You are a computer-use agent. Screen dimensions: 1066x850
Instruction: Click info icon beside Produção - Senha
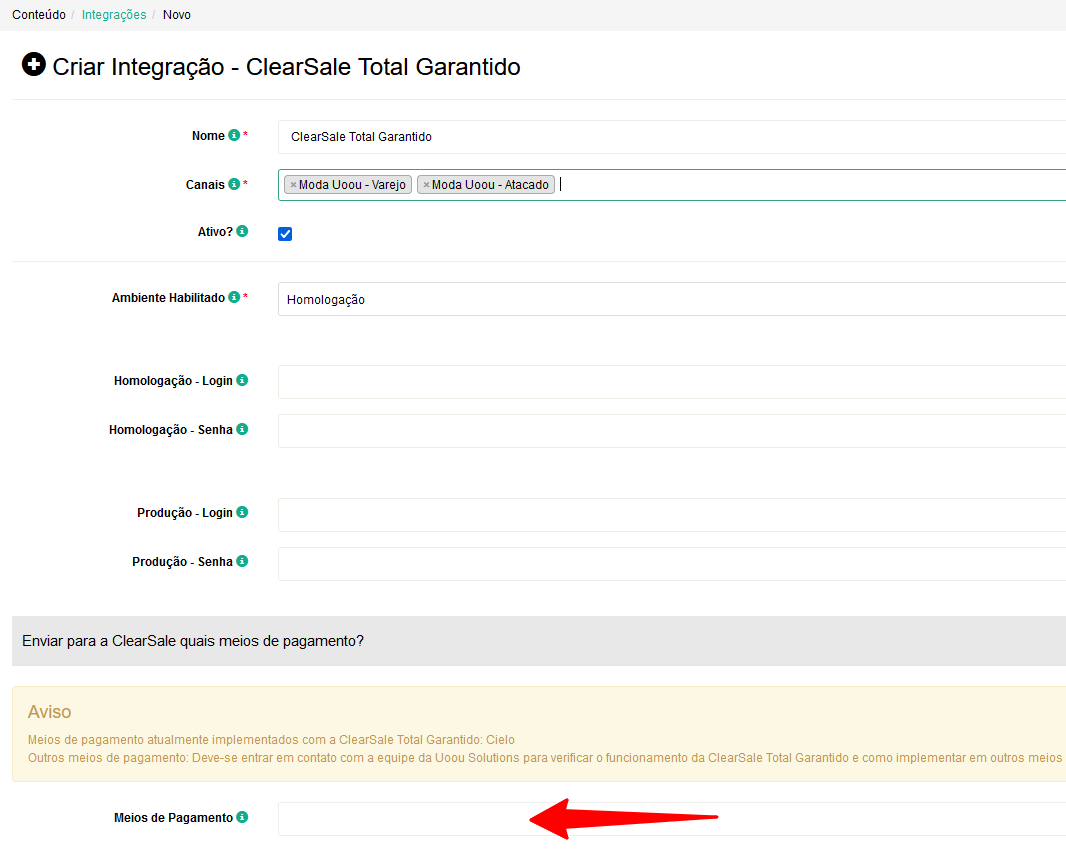[242, 561]
